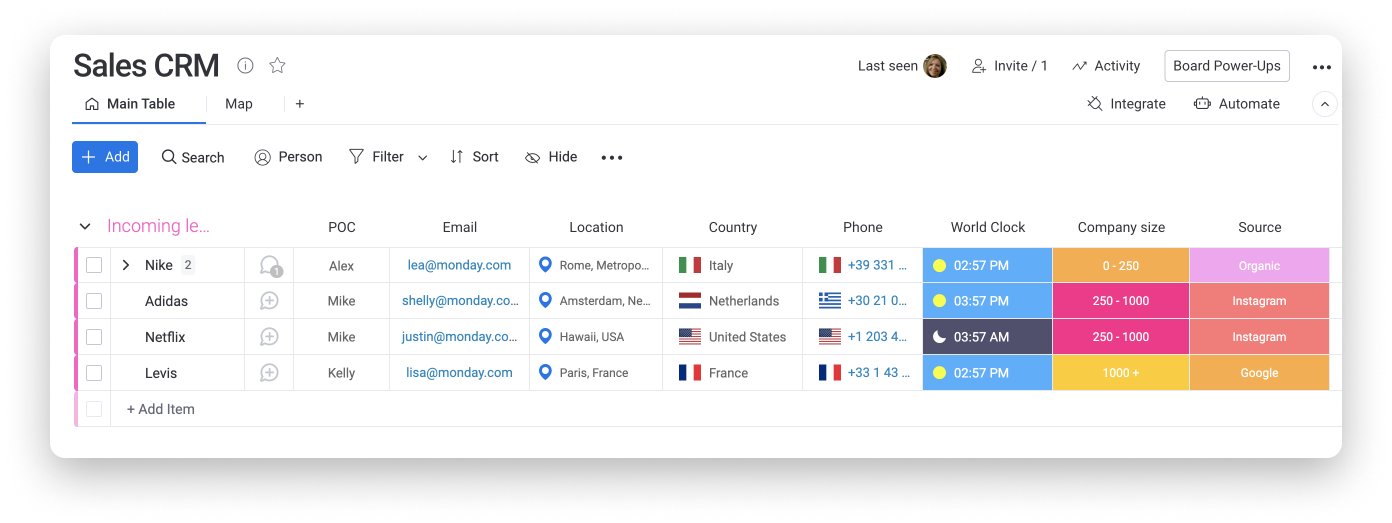Click the Organic source label for Nike
Screen dimensions: 1392x523
1258,266
